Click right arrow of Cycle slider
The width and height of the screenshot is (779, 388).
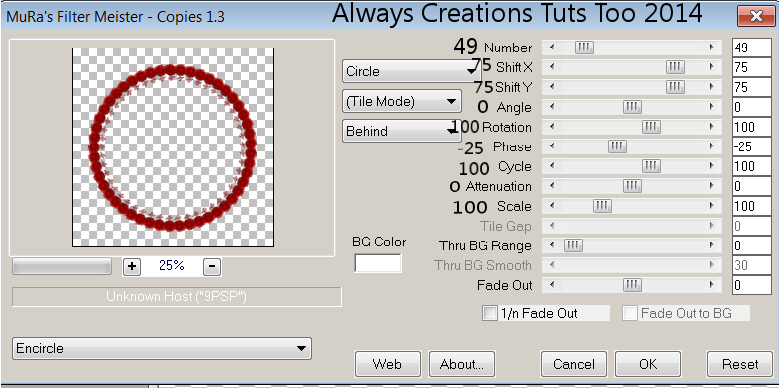coord(711,166)
